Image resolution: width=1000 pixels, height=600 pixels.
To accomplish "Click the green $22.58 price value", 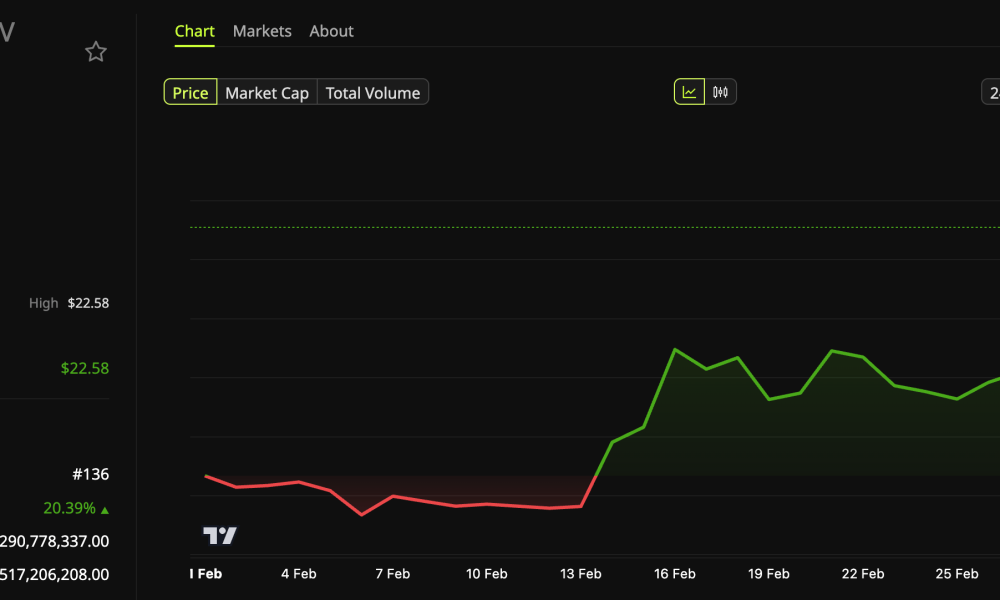I will coord(86,368).
